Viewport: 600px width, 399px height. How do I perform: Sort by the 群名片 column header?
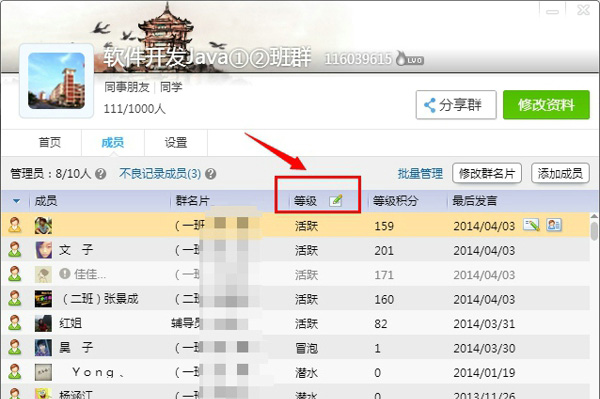coord(192,200)
